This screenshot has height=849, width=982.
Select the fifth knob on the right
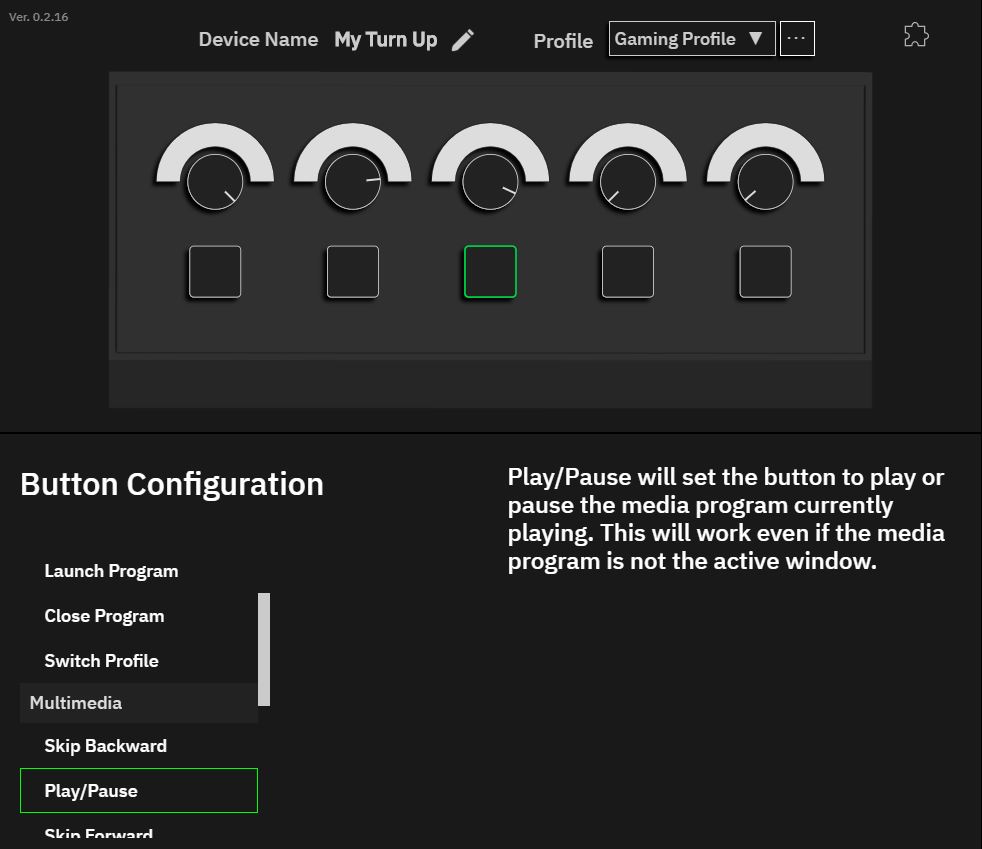coord(765,182)
